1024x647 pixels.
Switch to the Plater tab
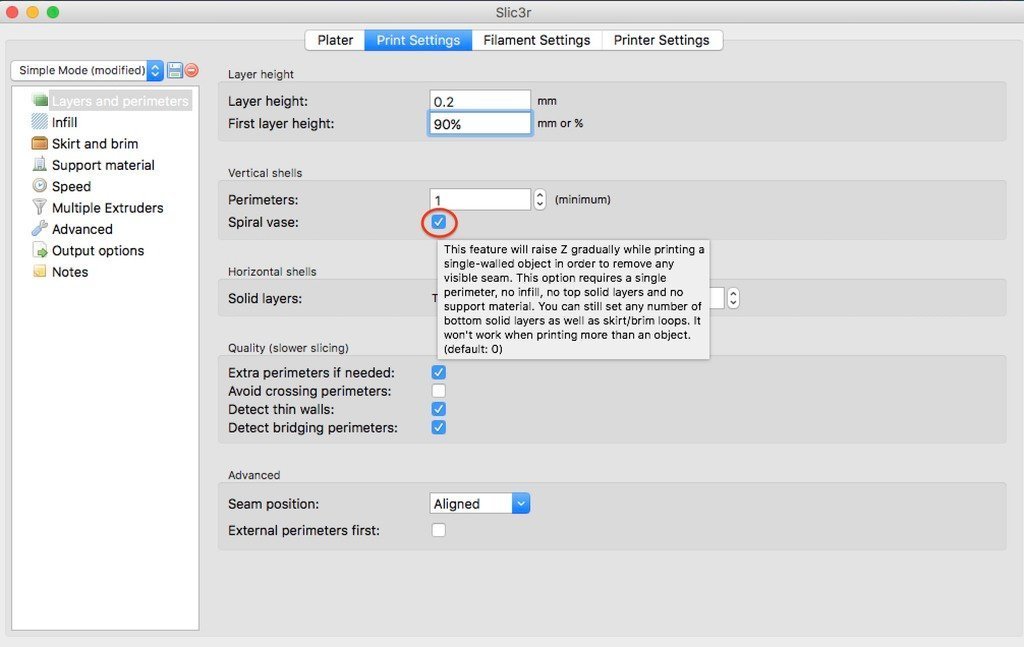click(x=335, y=40)
